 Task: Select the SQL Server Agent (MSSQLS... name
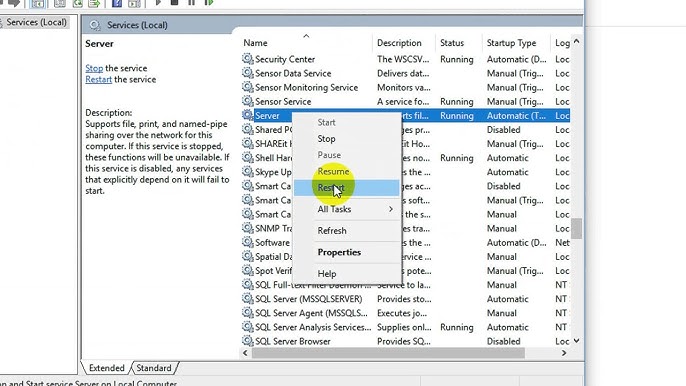(312, 313)
